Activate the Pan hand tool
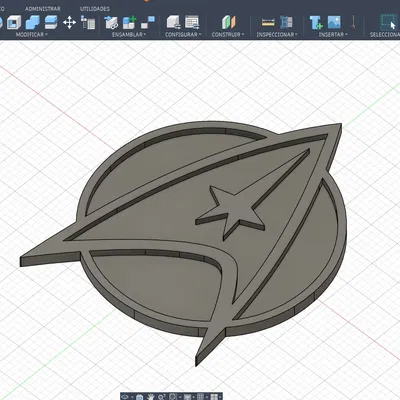This screenshot has height=400, width=400. pyautogui.click(x=151, y=397)
